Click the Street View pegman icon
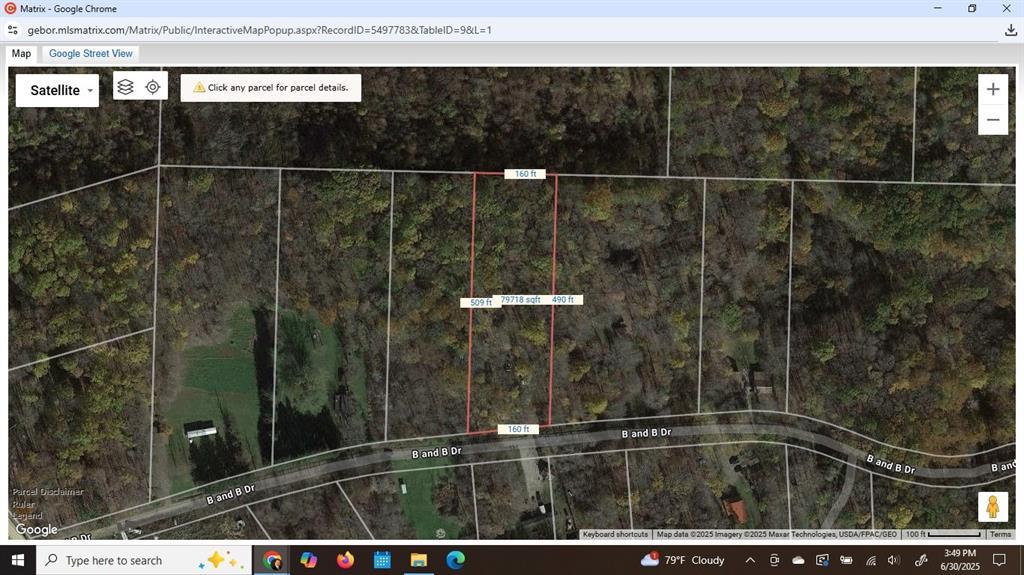Screen dimensions: 1024x575 click(x=992, y=507)
